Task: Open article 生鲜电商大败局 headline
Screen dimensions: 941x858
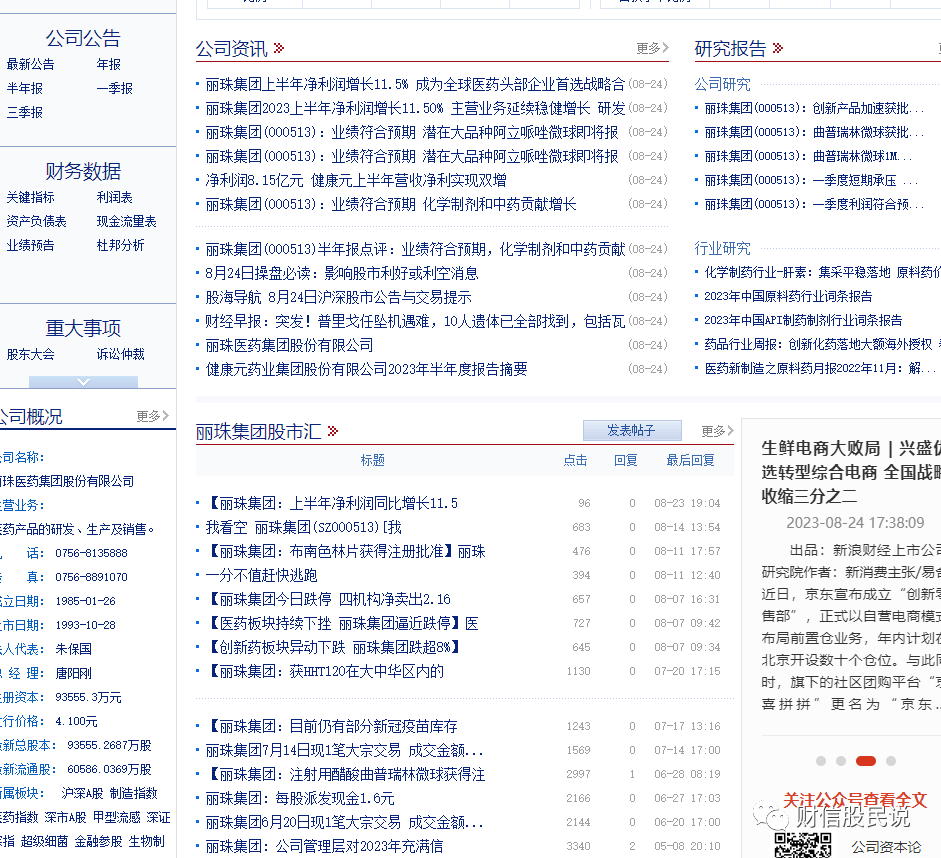Action: pyautogui.click(x=851, y=472)
